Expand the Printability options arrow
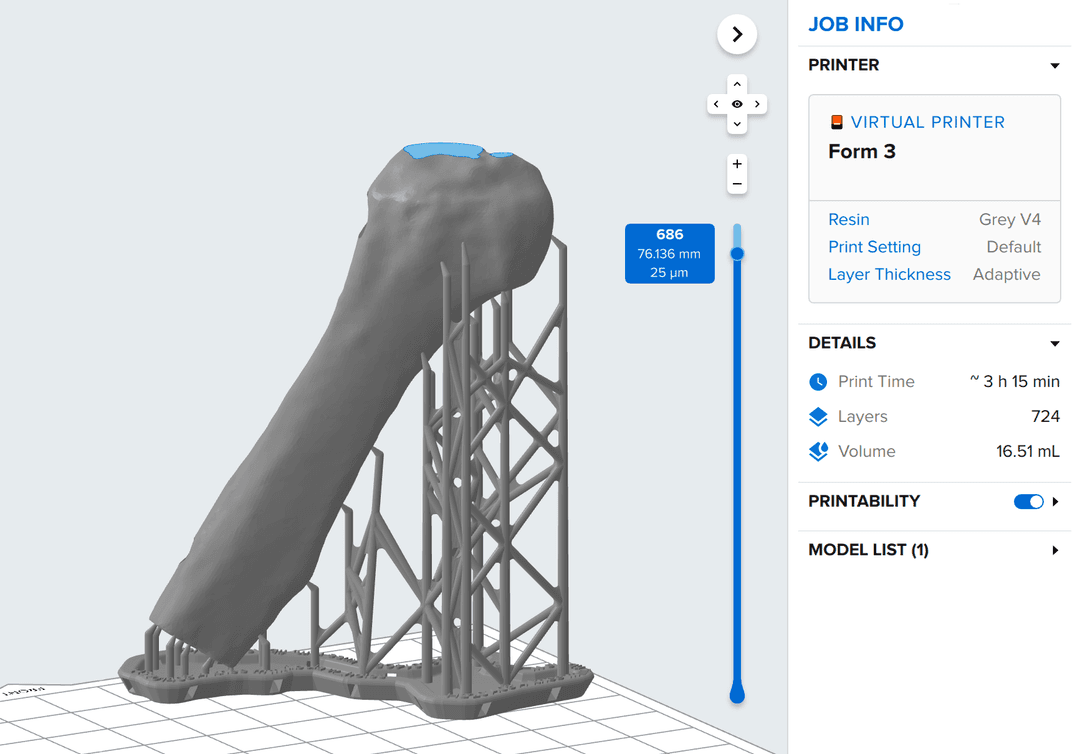This screenshot has height=754, width=1080. (1055, 502)
